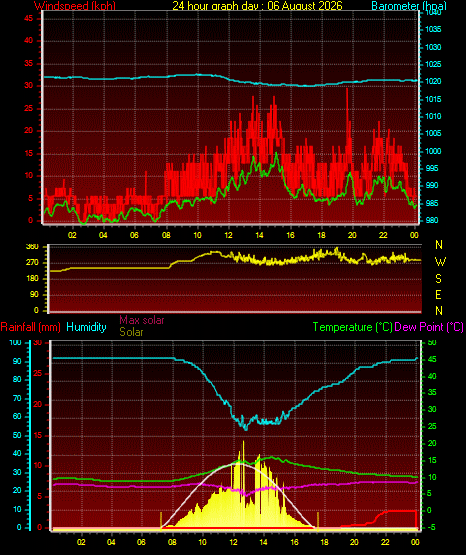Image resolution: width=466 pixels, height=555 pixels.
Task: Click the 06 hour label under the bottom chart
Action: point(141,542)
